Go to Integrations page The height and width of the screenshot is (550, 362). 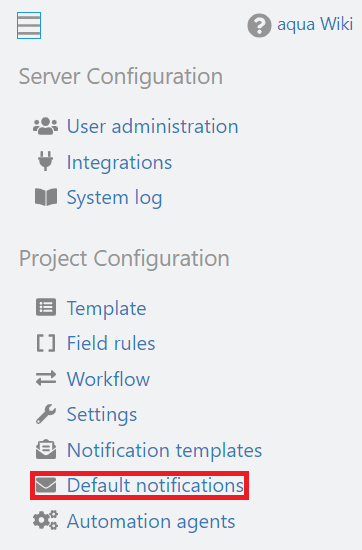click(120, 162)
